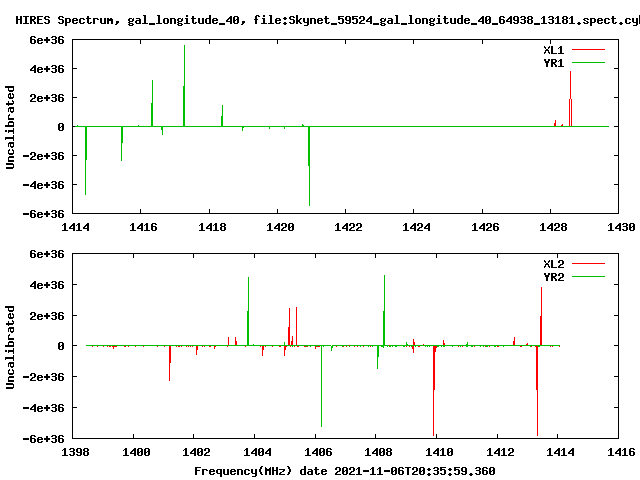
Task: Click the green YR1 legend line sample
Action: 588,63
